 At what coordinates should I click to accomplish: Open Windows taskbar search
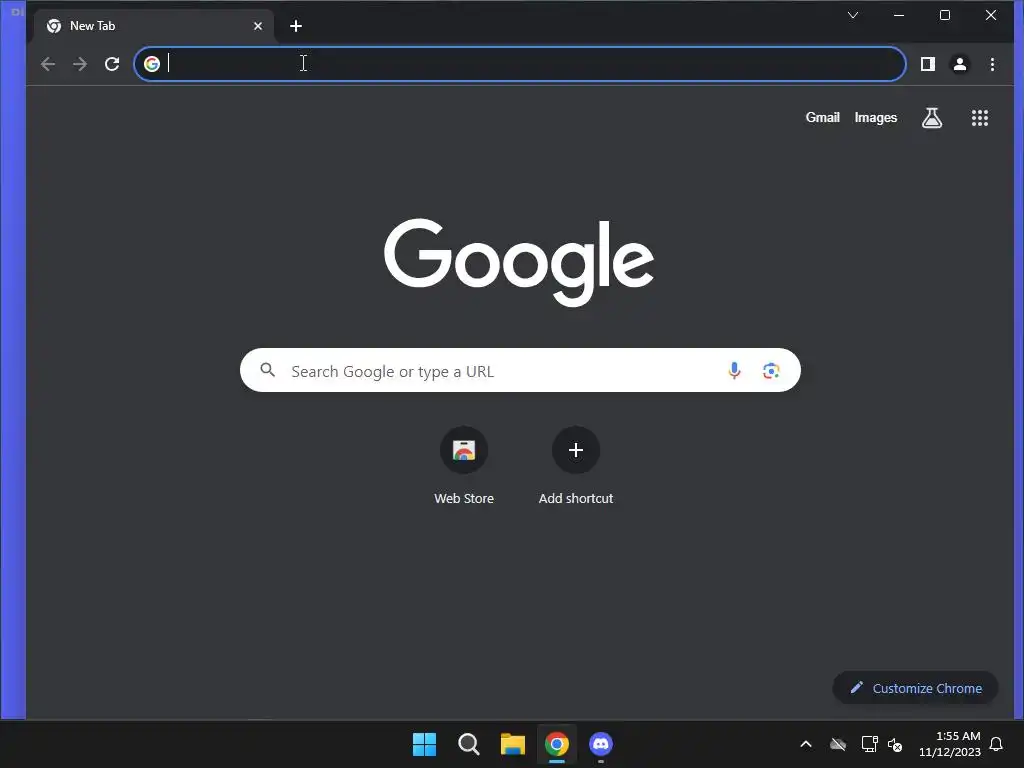click(x=468, y=744)
